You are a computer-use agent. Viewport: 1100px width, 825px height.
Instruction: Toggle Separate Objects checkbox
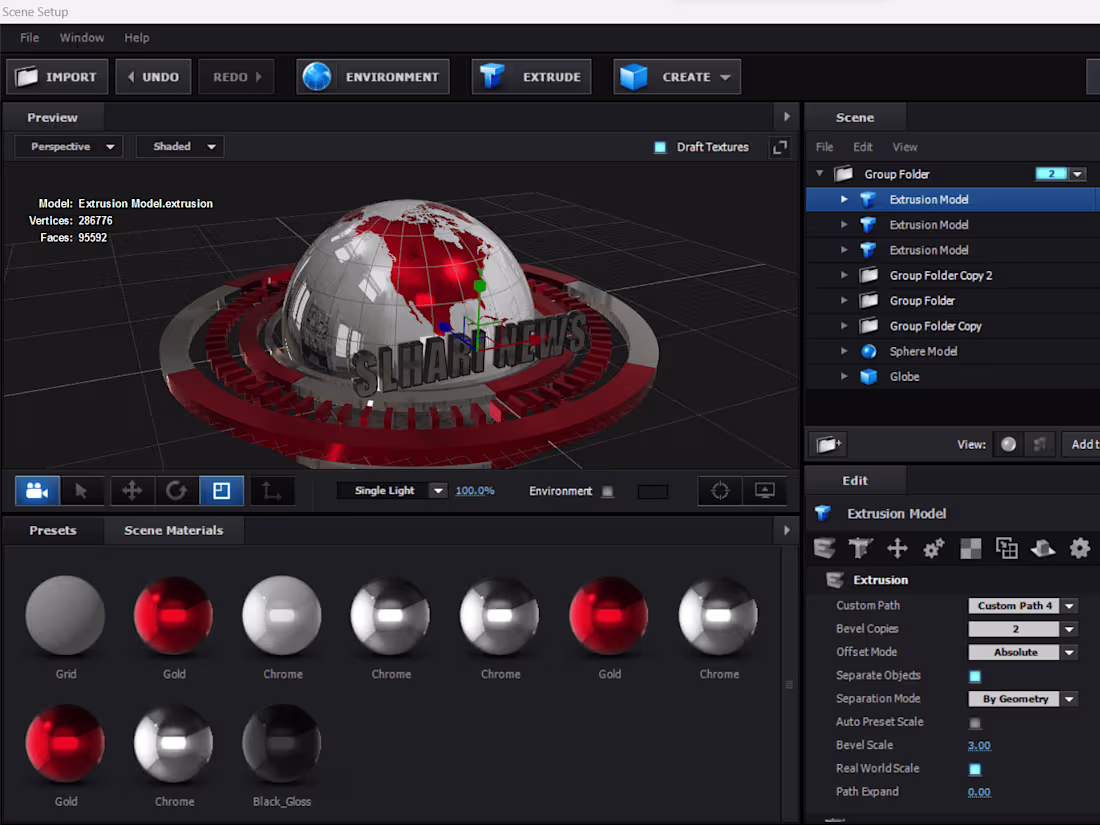pos(975,676)
